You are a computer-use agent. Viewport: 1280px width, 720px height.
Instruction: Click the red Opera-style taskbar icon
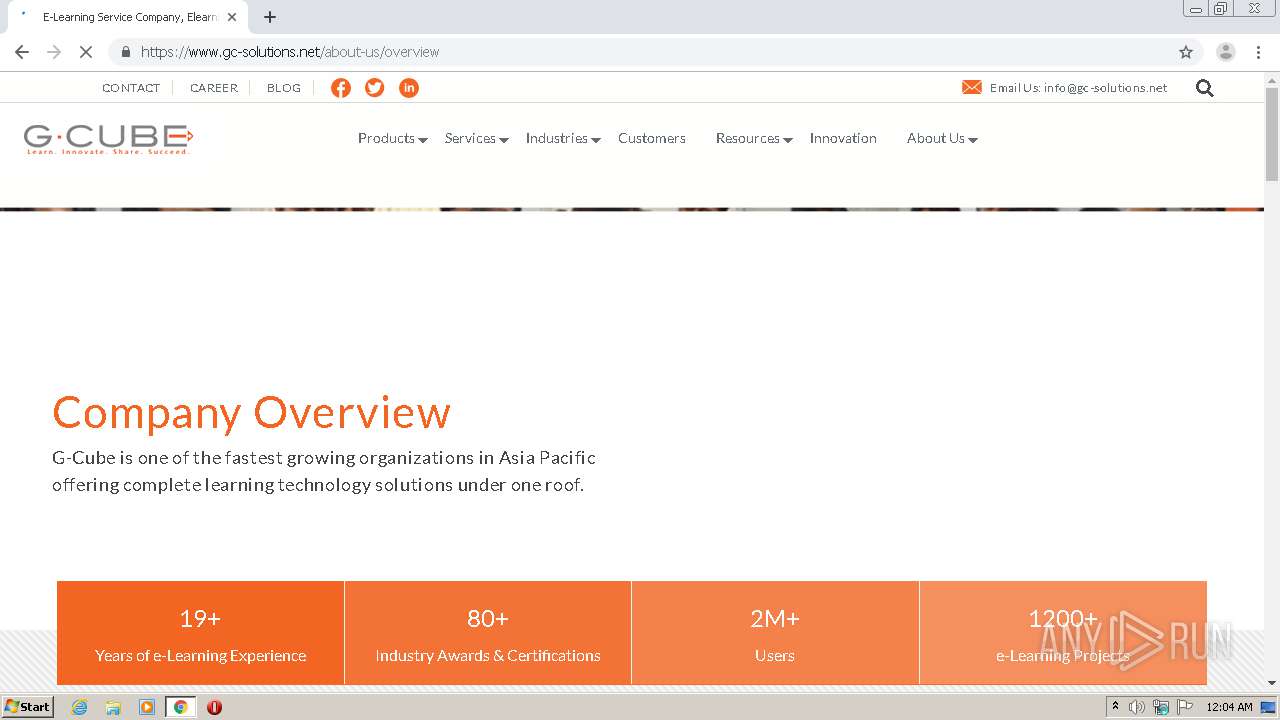tap(214, 707)
